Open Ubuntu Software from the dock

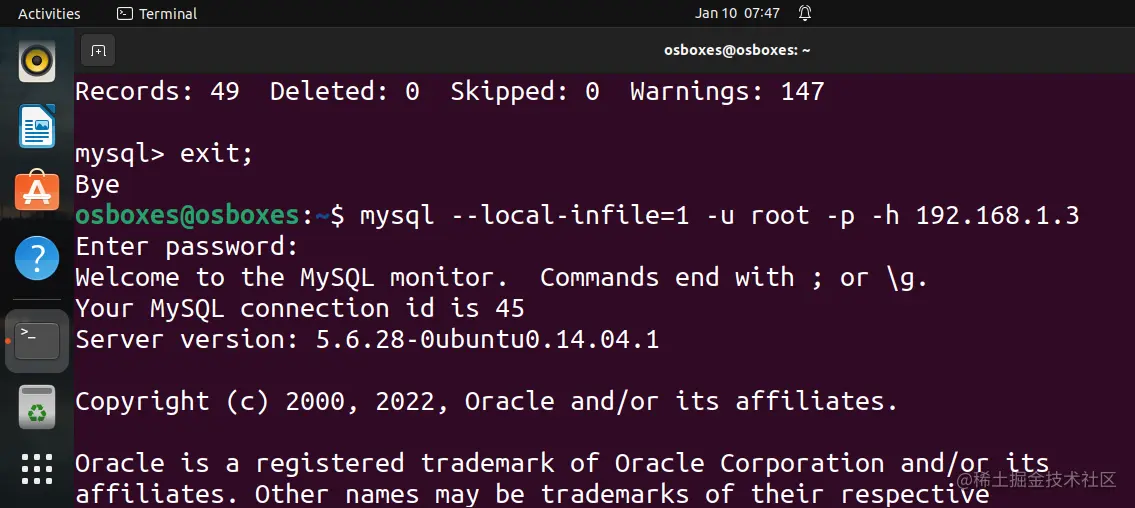(37, 190)
